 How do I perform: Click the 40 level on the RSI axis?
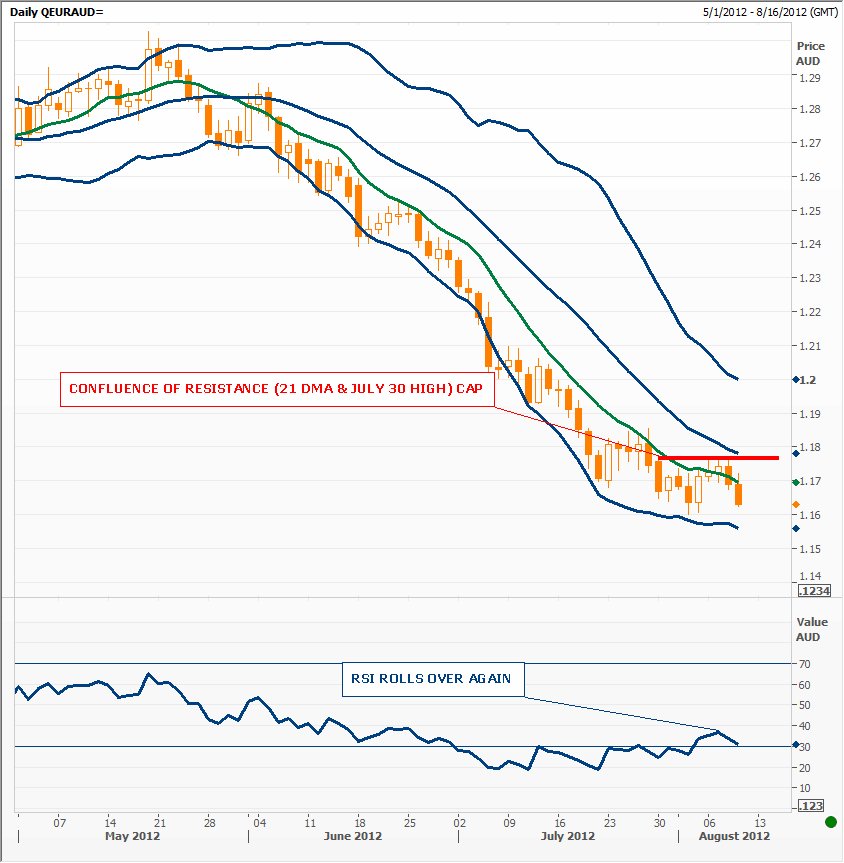coord(804,727)
